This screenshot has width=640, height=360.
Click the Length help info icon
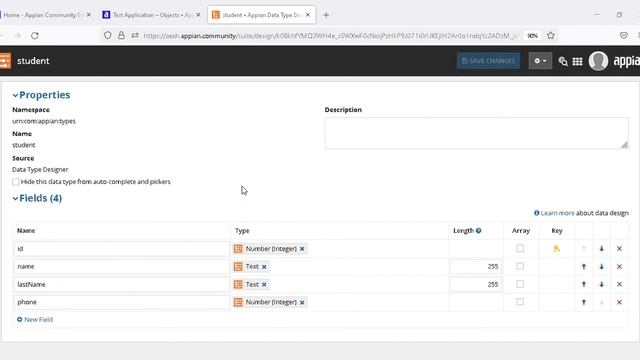pos(478,231)
